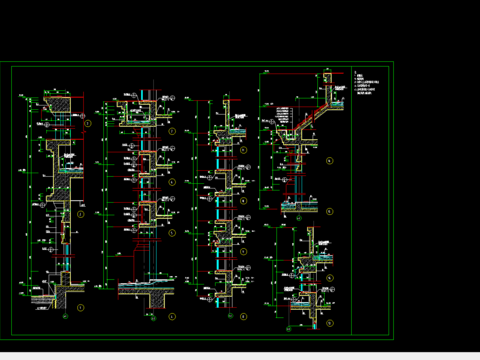Select the cyan window glazing strip in the third section

218,227
